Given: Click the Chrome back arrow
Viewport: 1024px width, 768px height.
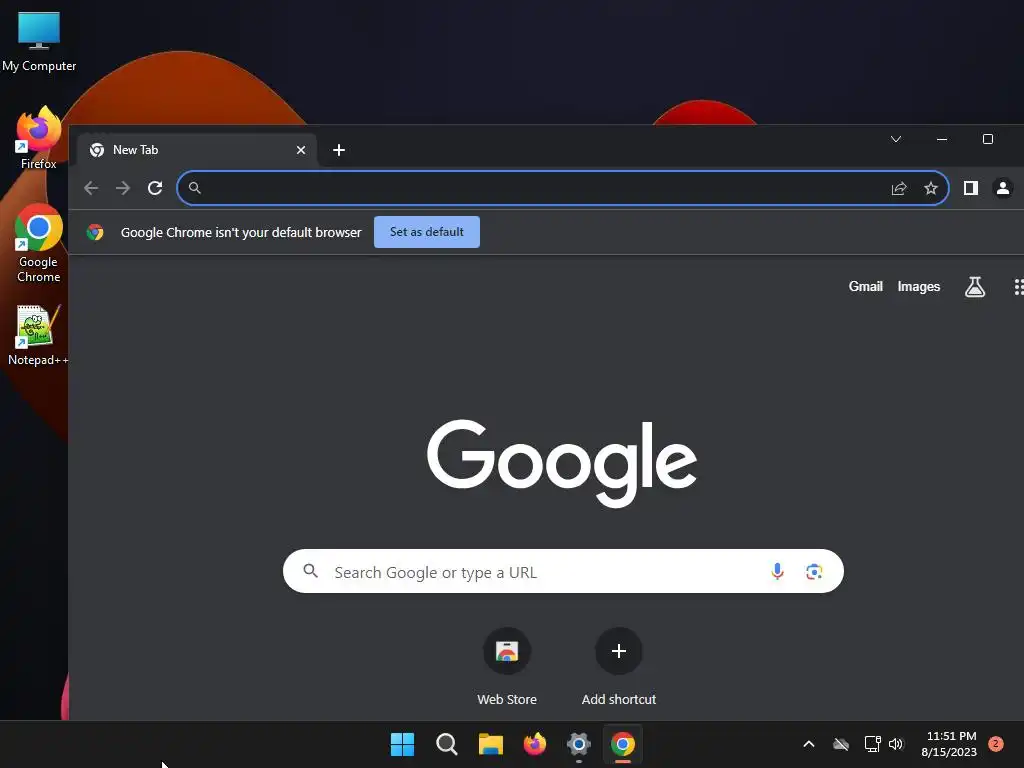Looking at the screenshot, I should click(91, 188).
